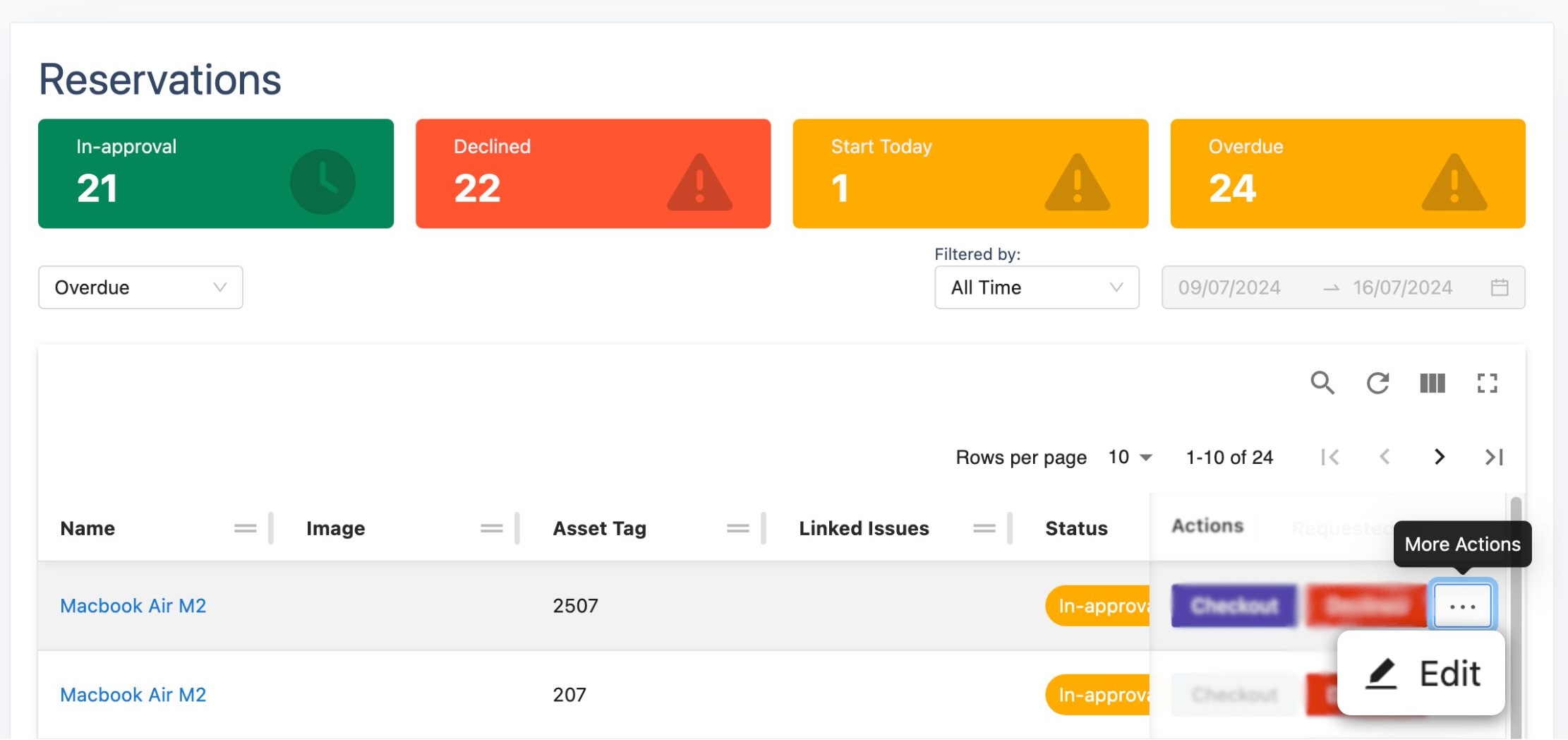Change rows per page from 10
Screen dimensions: 1568x740
[1129, 457]
